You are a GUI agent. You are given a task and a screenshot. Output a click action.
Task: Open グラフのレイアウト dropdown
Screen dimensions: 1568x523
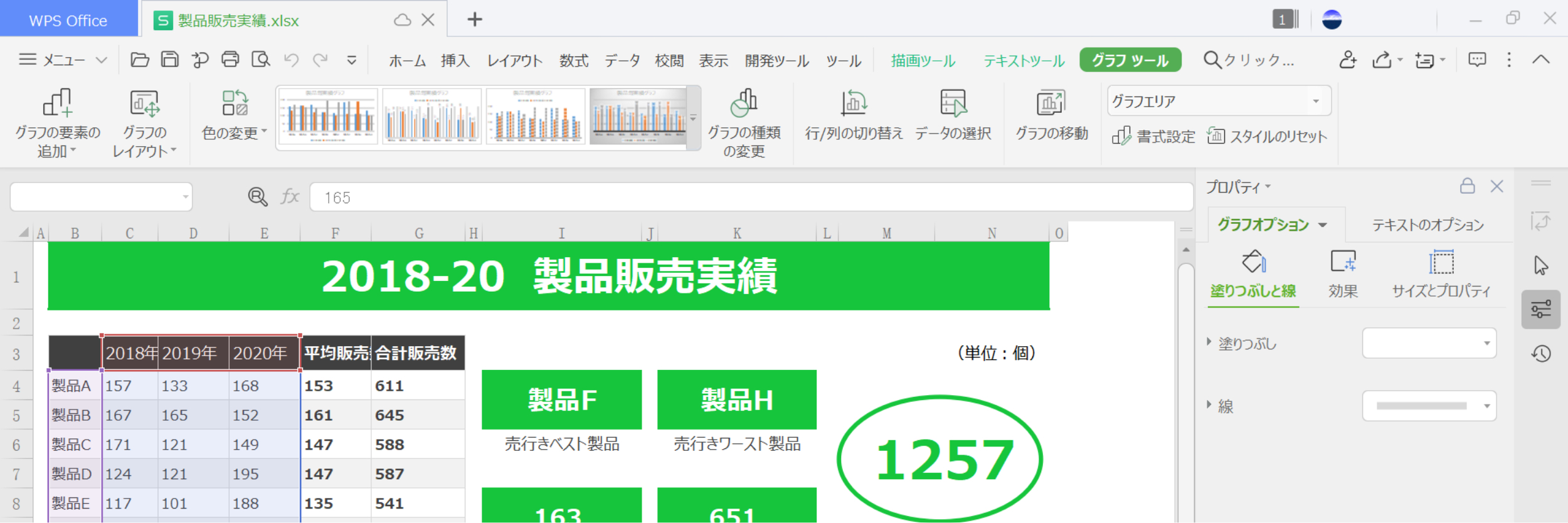pyautogui.click(x=145, y=124)
